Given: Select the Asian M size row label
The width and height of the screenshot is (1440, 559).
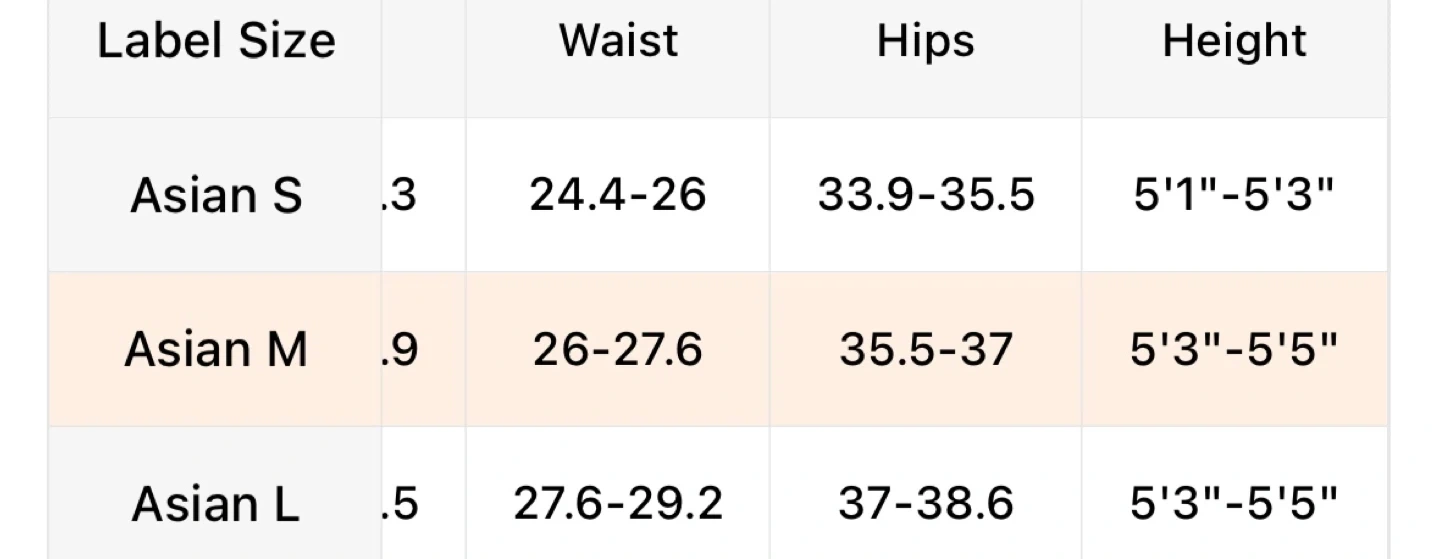Looking at the screenshot, I should [215, 350].
